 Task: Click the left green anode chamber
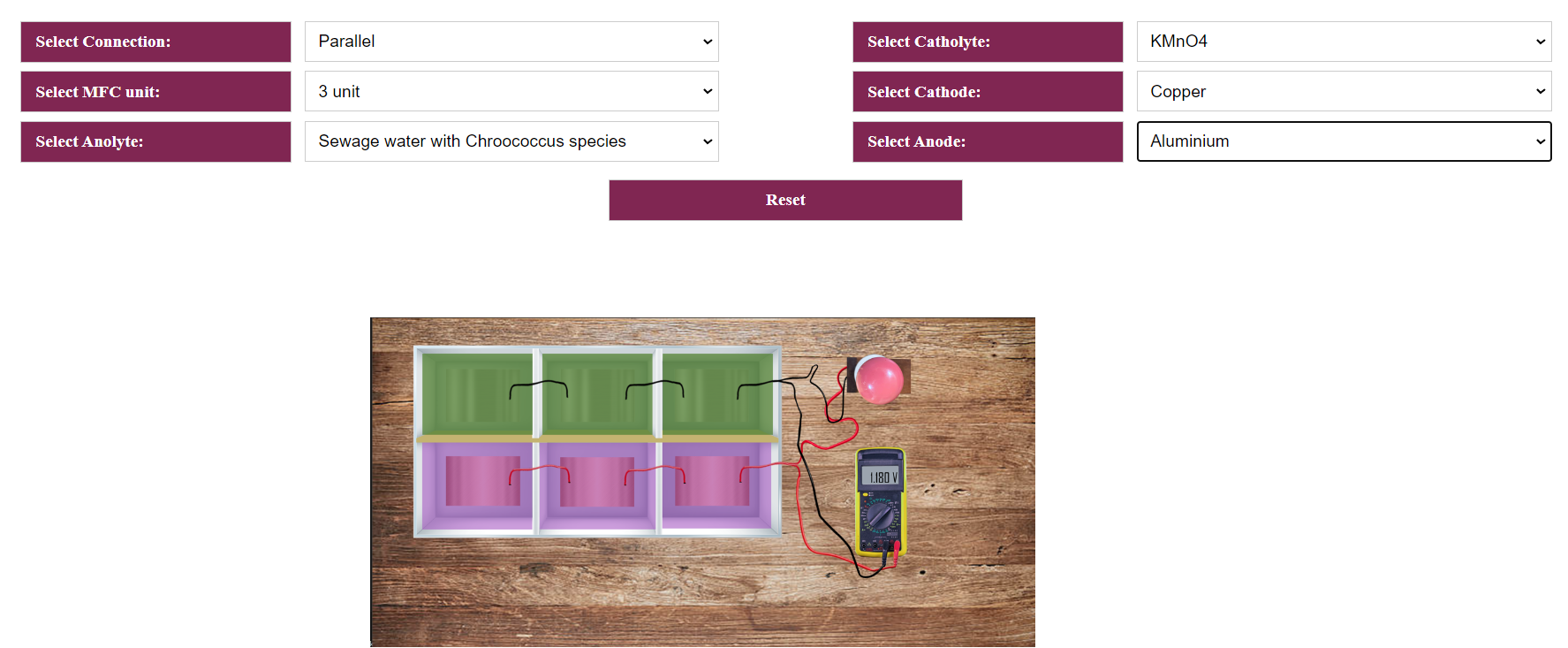coord(477,393)
